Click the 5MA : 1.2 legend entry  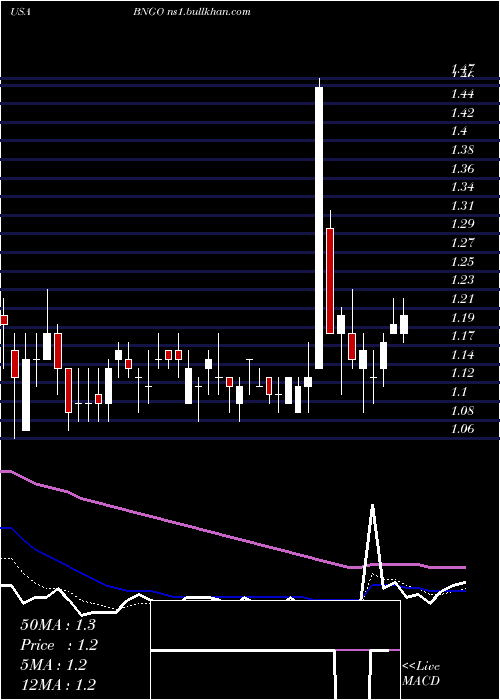click(53, 665)
